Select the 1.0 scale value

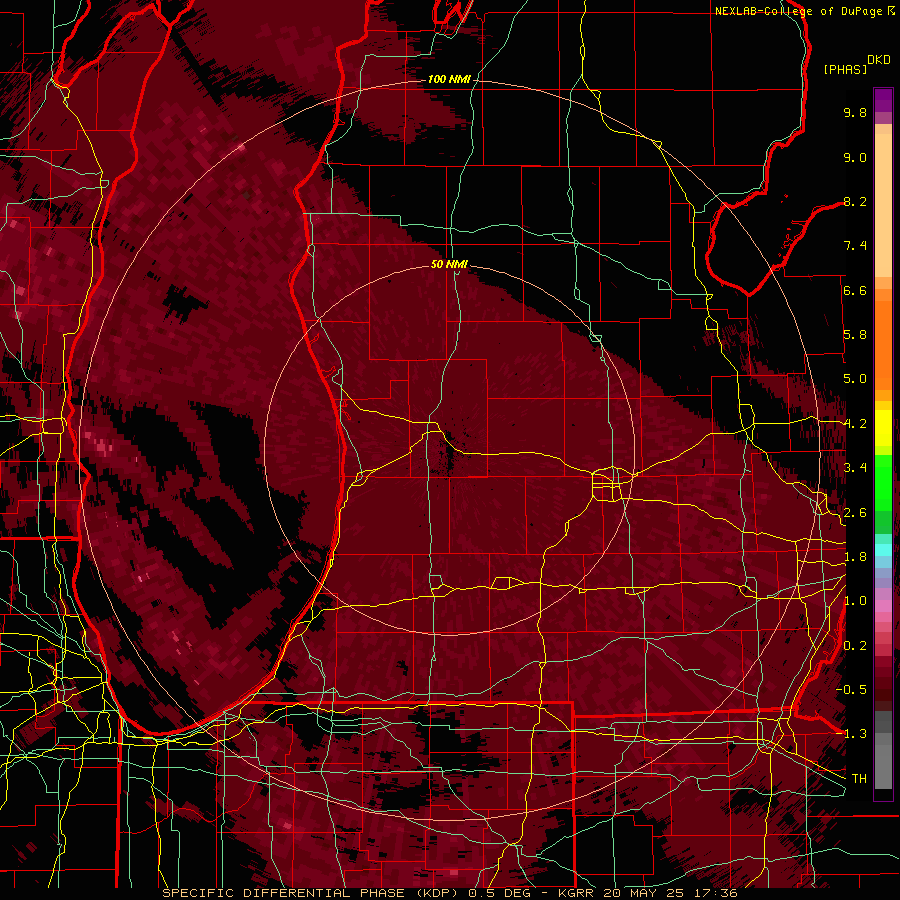point(855,601)
